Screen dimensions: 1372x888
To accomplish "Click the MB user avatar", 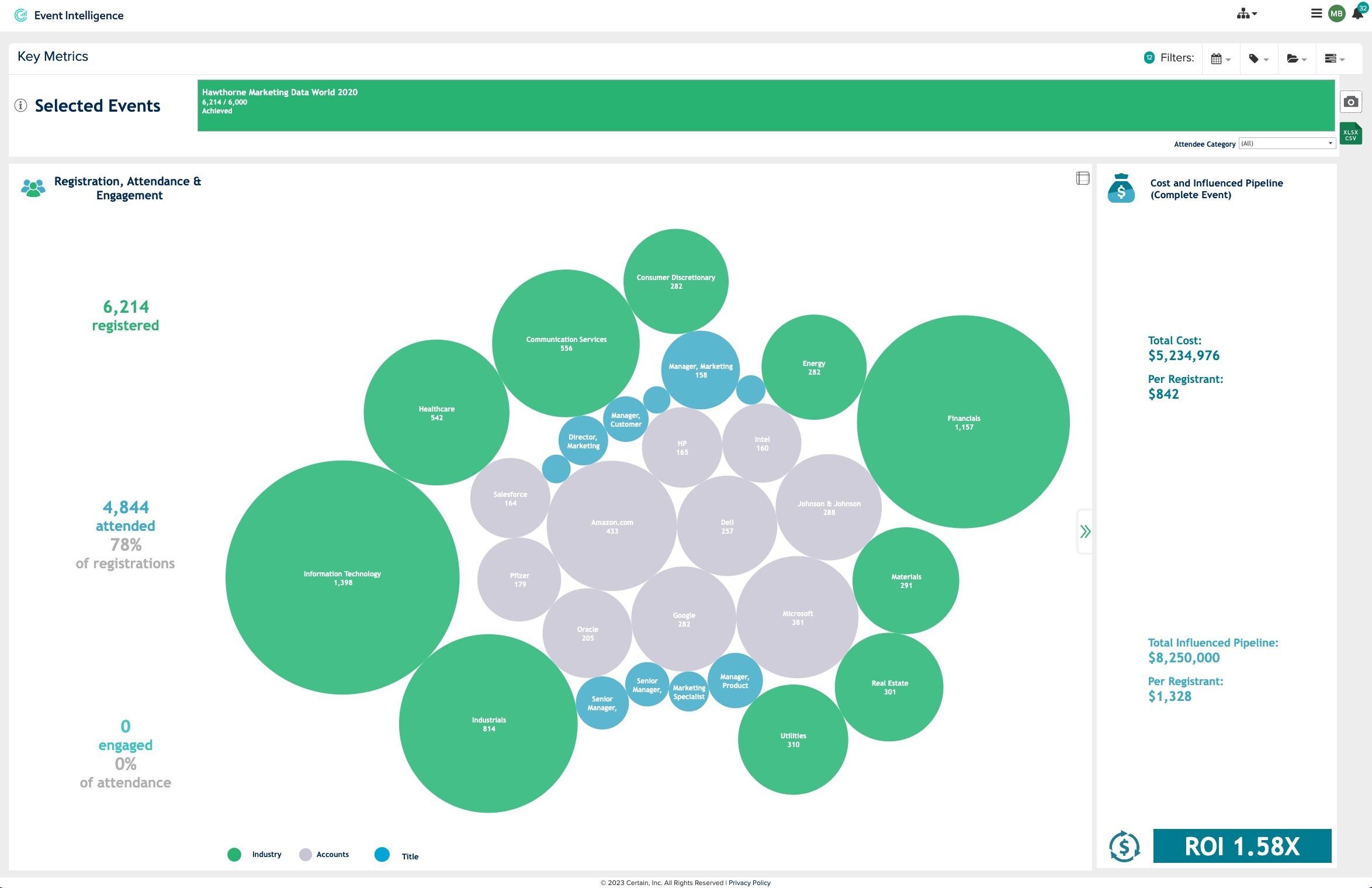I will click(x=1337, y=14).
